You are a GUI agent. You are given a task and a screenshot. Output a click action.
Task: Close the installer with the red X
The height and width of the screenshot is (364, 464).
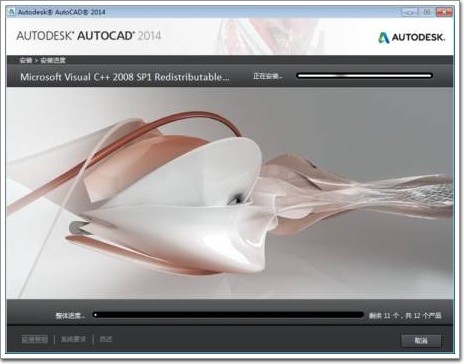[444, 12]
